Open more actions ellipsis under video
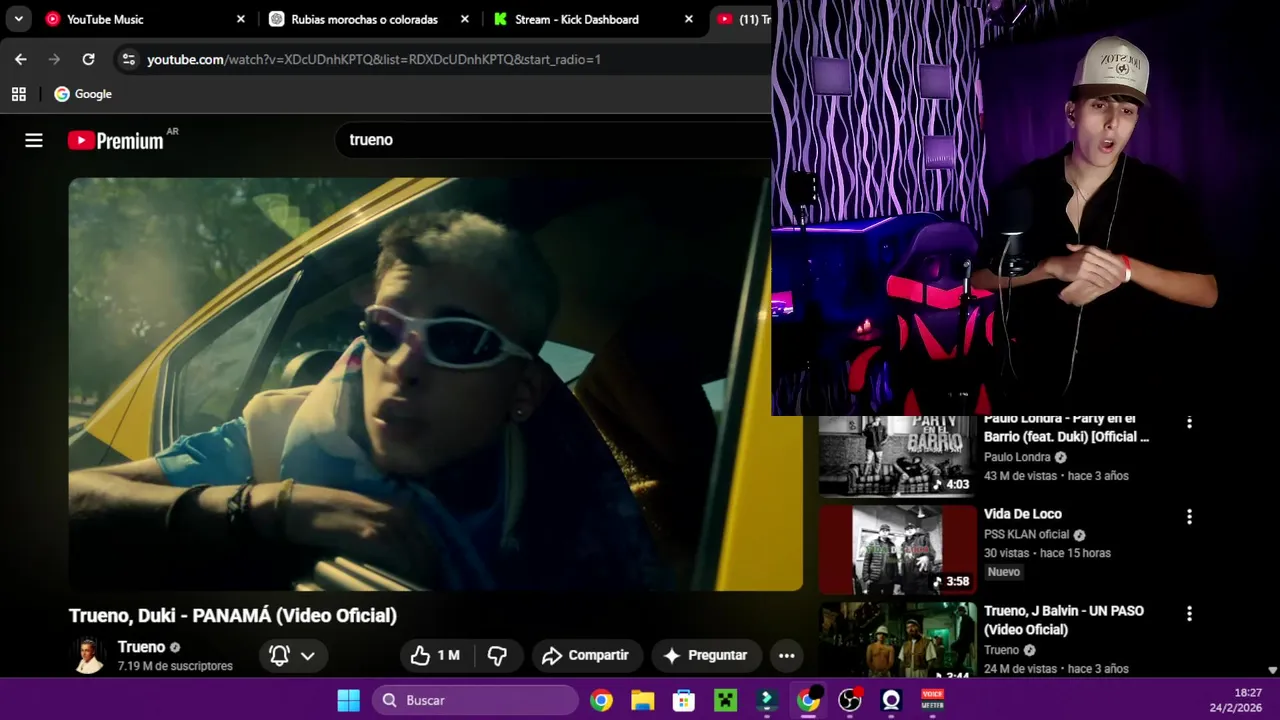This screenshot has width=1280, height=720. tap(787, 656)
